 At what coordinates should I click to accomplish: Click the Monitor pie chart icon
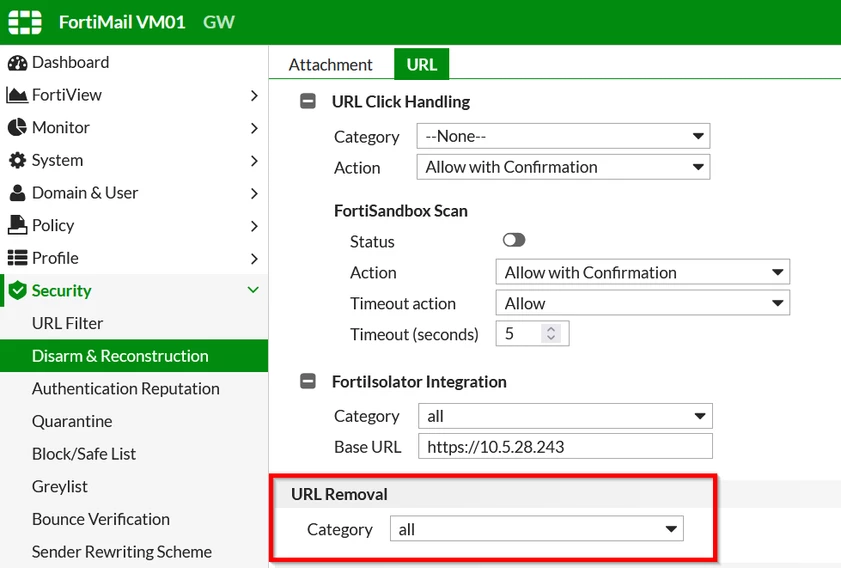point(17,128)
